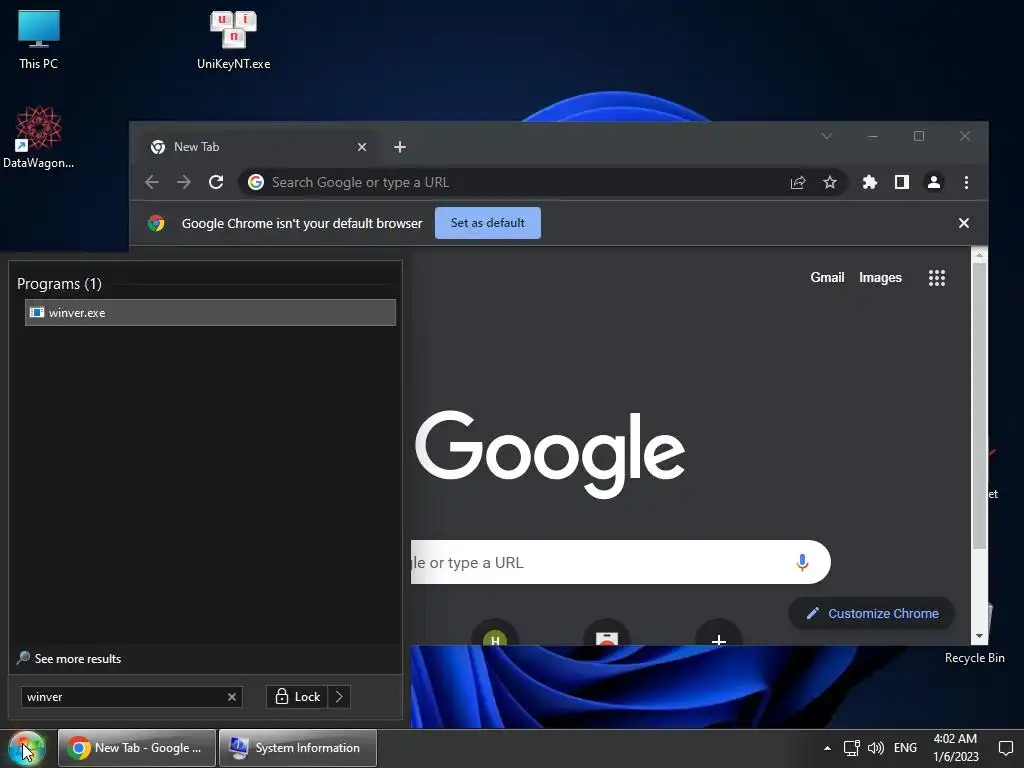Open UniKeyNT.exe desktop icon
The width and height of the screenshot is (1024, 768).
pyautogui.click(x=233, y=39)
